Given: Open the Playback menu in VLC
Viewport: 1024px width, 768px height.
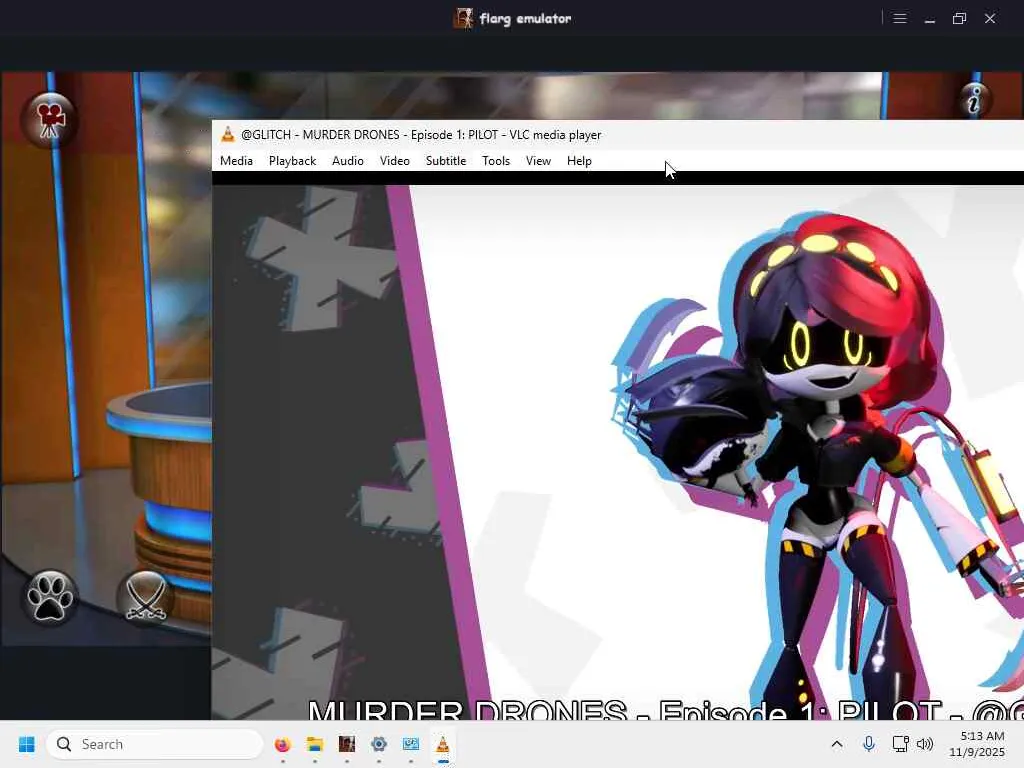Looking at the screenshot, I should tap(292, 161).
